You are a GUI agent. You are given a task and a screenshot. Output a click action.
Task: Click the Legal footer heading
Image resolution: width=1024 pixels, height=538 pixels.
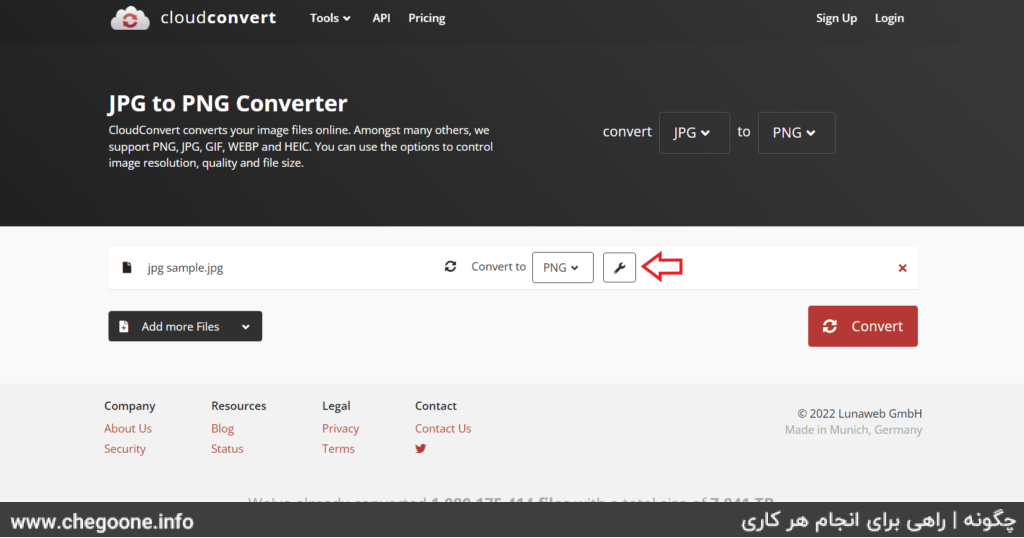336,406
